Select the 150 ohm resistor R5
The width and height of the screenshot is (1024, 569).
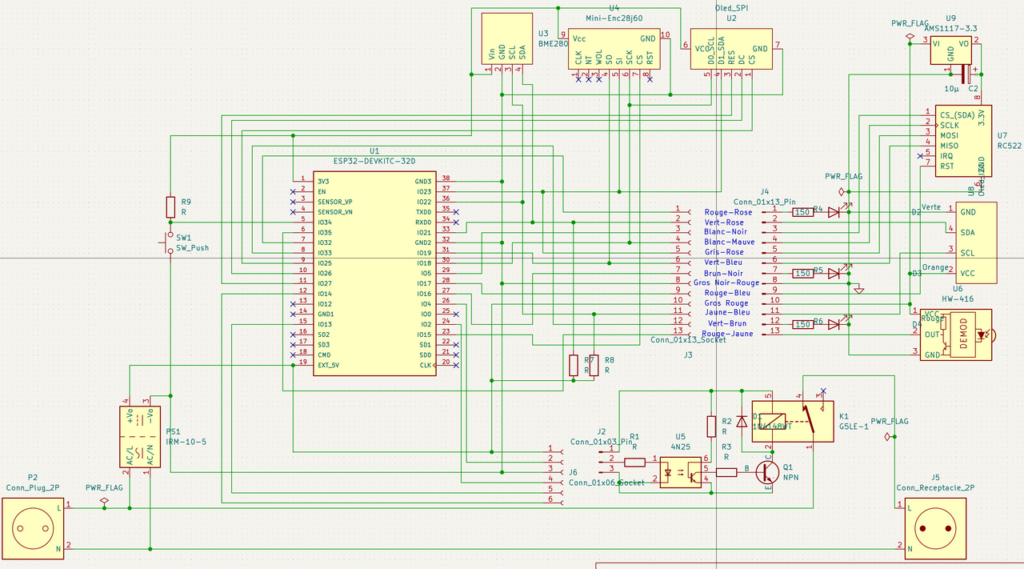[803, 274]
